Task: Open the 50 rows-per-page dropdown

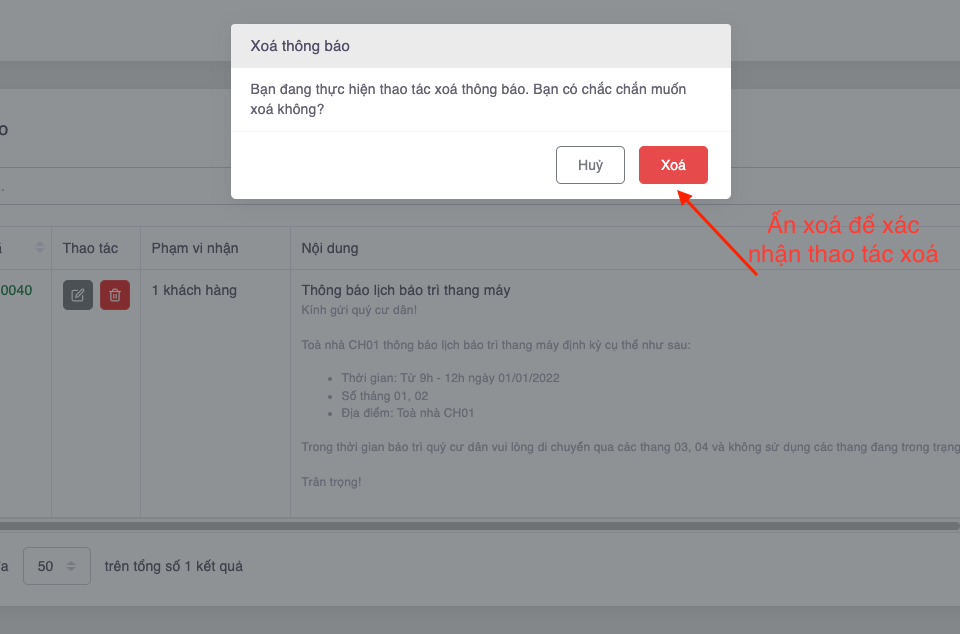Action: 57,566
